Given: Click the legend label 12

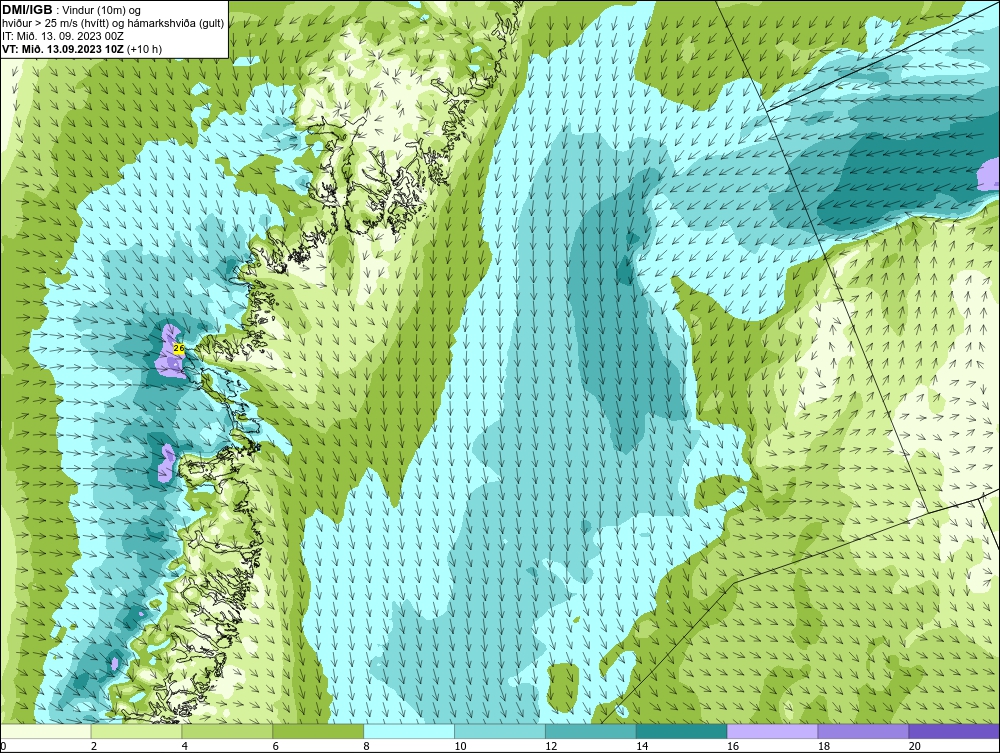Looking at the screenshot, I should [550, 746].
